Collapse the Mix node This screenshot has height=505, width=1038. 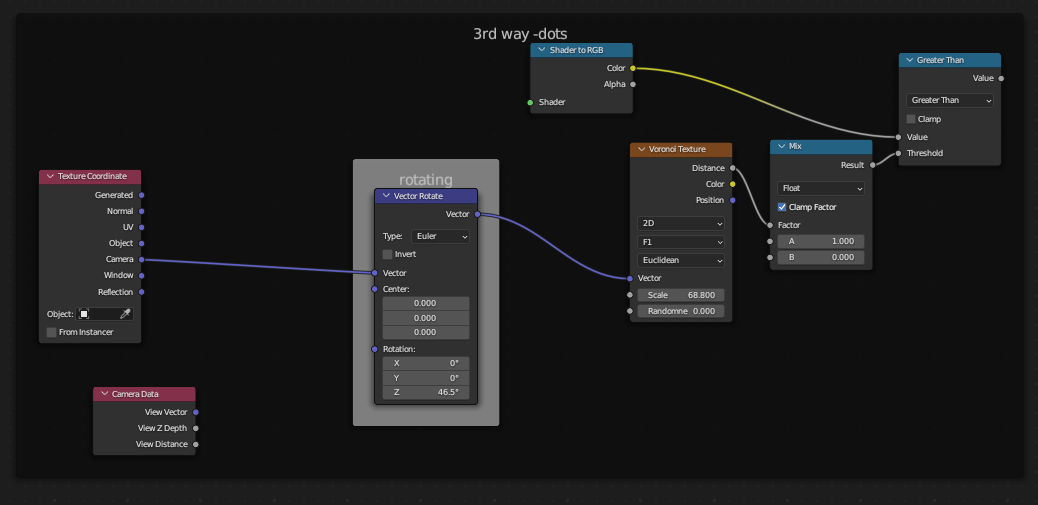pyautogui.click(x=782, y=146)
